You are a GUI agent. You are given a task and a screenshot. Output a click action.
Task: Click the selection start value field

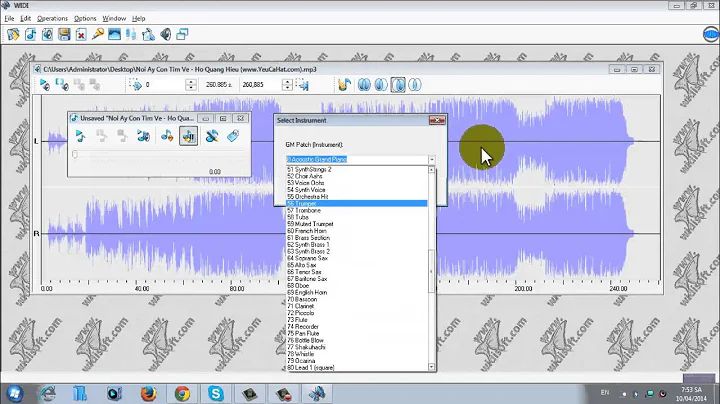[x=164, y=84]
